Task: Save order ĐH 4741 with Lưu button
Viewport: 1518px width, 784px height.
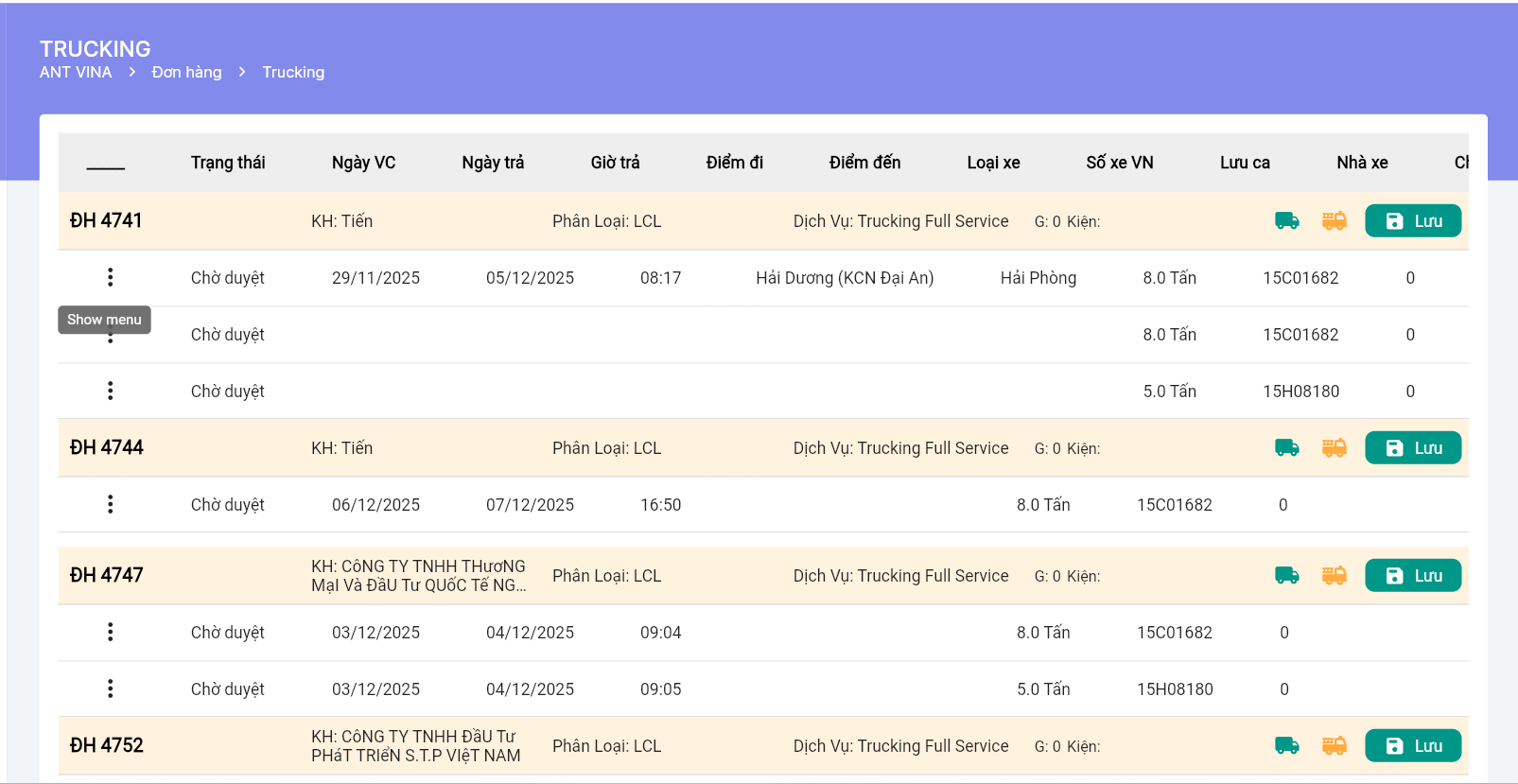Action: pos(1412,221)
